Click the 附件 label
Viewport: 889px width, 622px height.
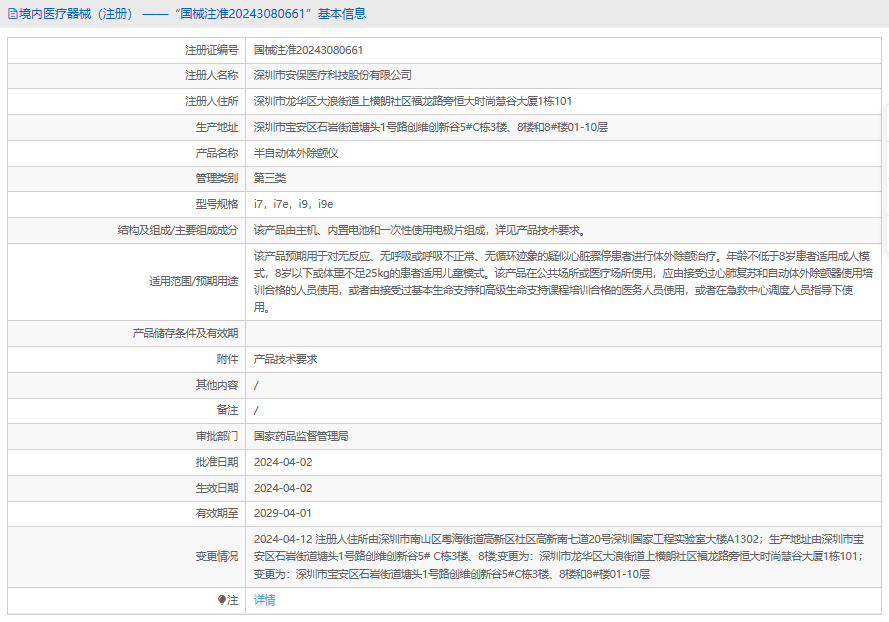[227, 359]
